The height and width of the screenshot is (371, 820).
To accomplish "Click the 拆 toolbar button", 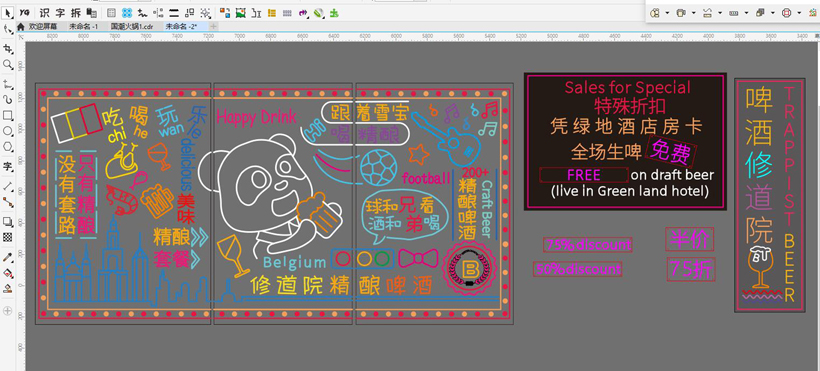I will 76,13.
